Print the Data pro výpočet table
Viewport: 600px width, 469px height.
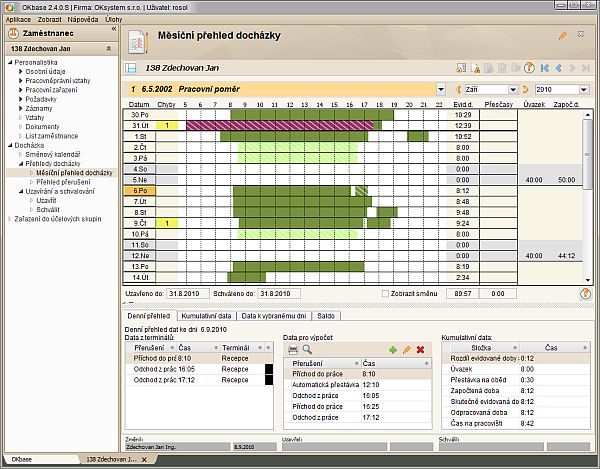pyautogui.click(x=293, y=349)
